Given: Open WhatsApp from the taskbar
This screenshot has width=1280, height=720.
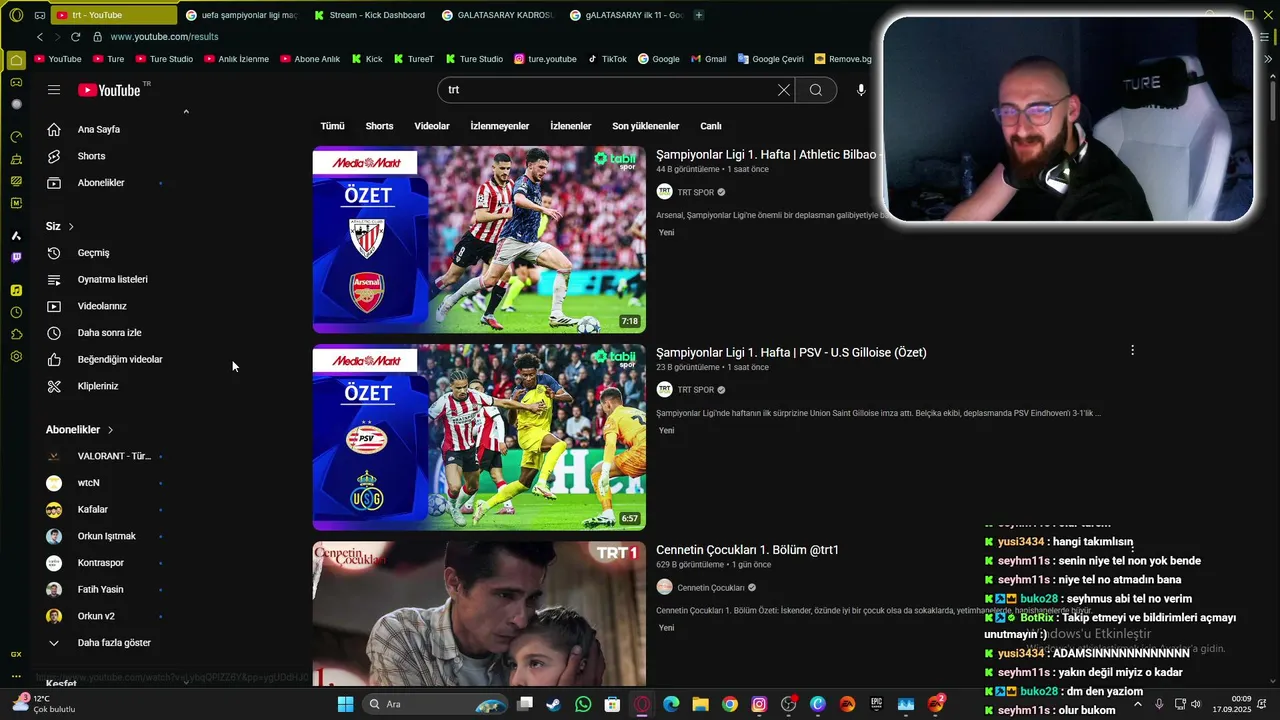Looking at the screenshot, I should pos(583,704).
